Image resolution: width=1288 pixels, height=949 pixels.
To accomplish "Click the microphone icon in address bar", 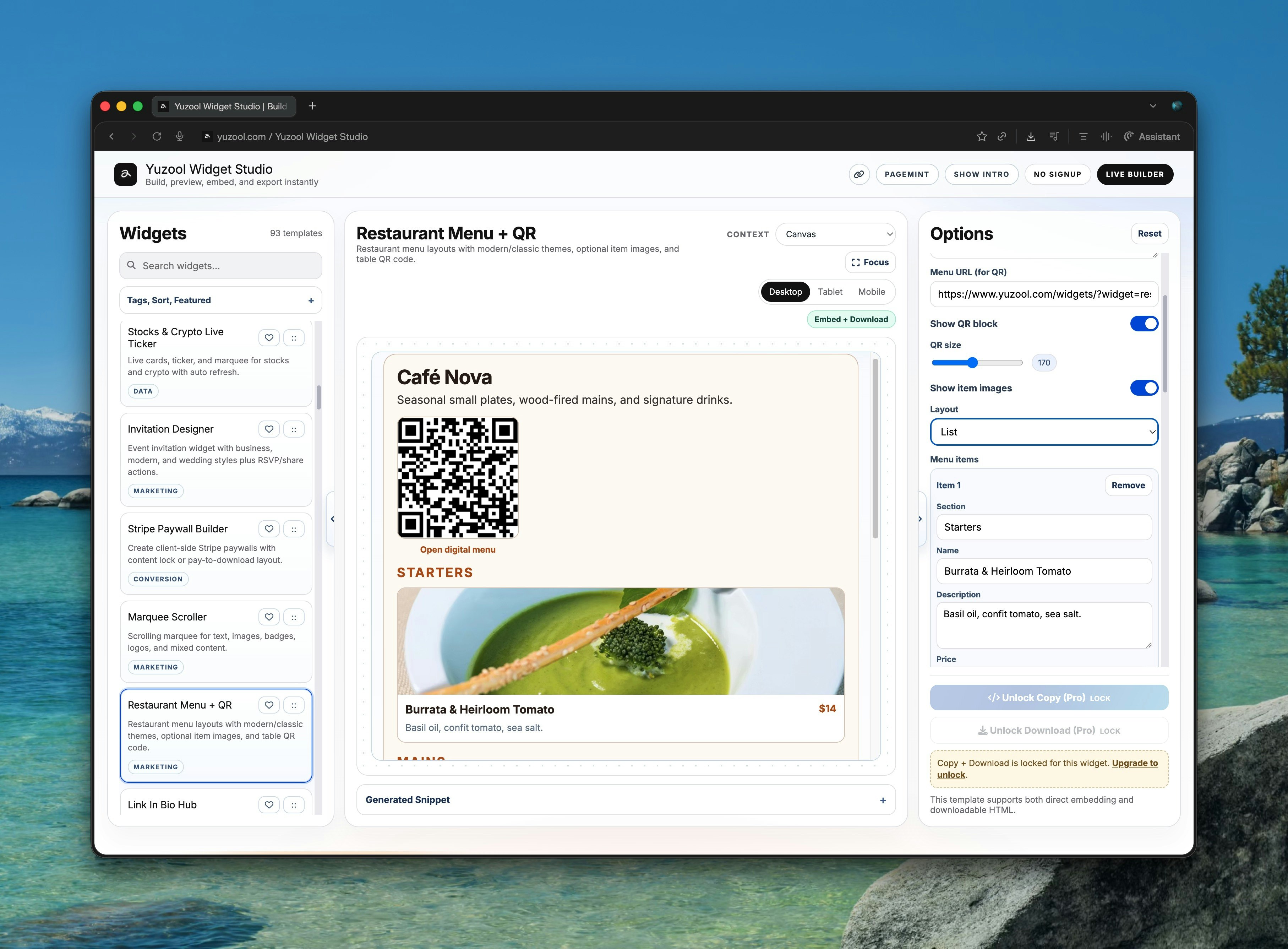I will 180,137.
